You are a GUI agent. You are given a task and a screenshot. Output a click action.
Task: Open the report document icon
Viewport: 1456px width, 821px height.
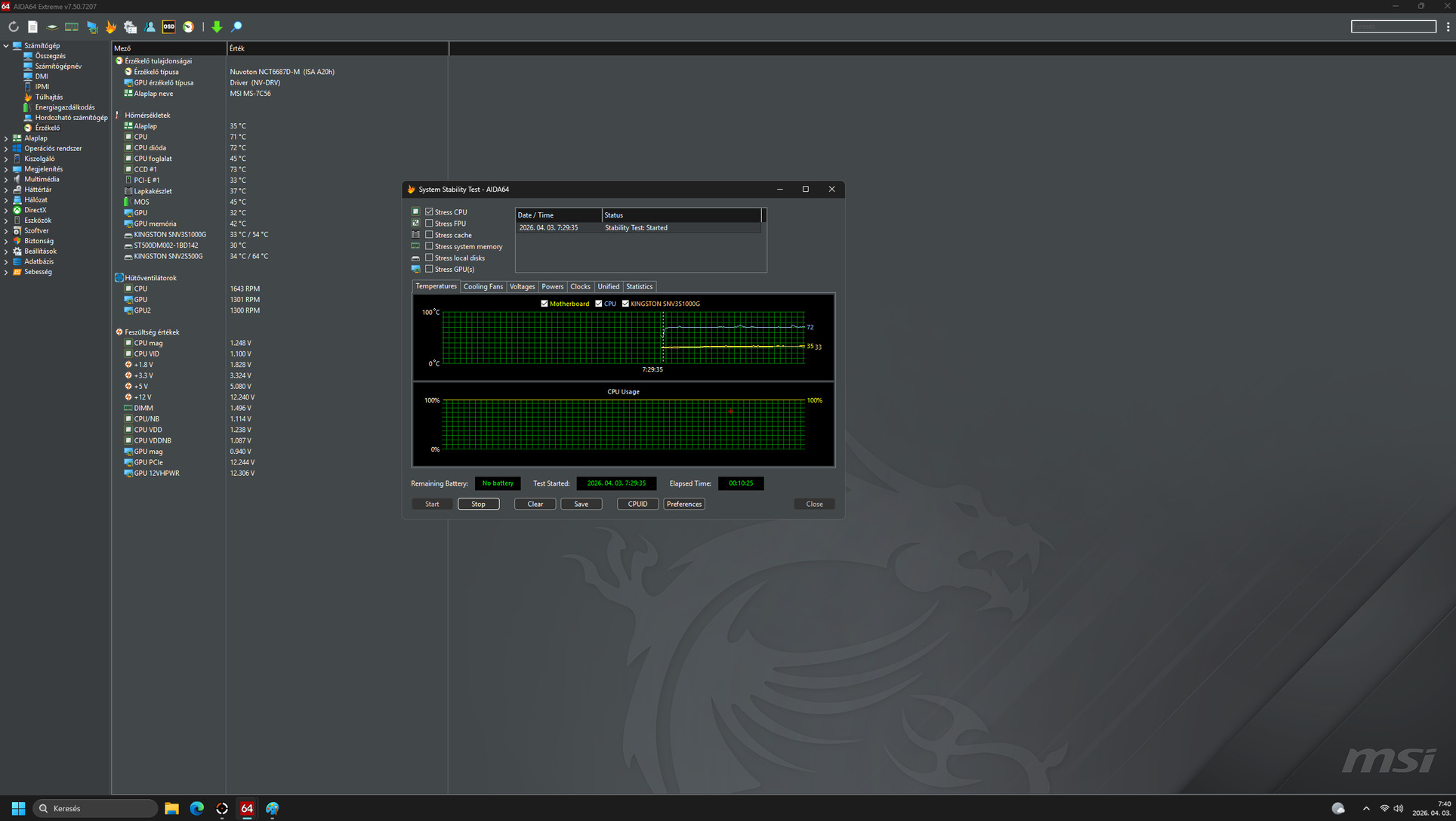point(32,27)
